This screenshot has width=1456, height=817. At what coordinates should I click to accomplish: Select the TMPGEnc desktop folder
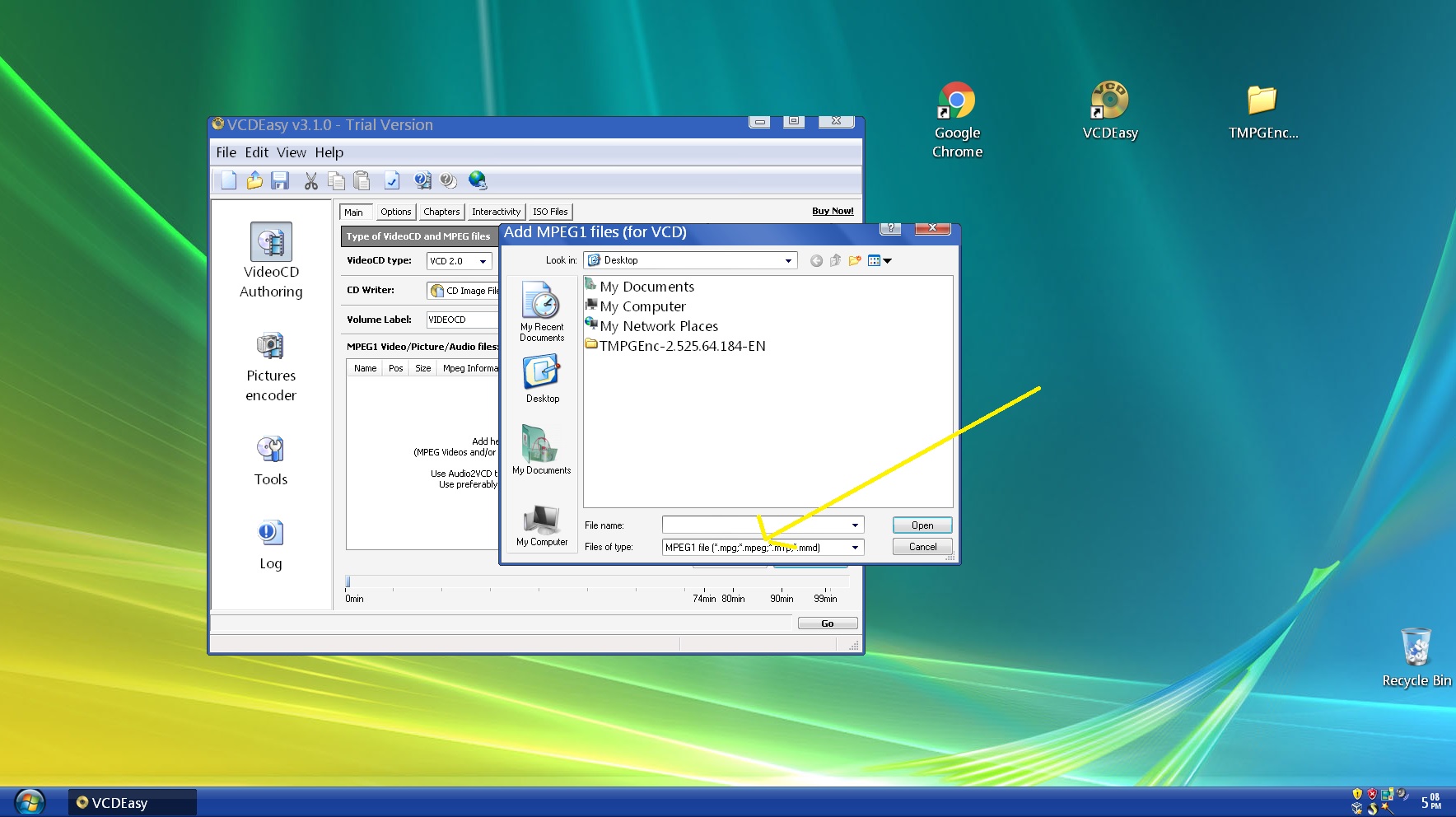pos(1262,113)
